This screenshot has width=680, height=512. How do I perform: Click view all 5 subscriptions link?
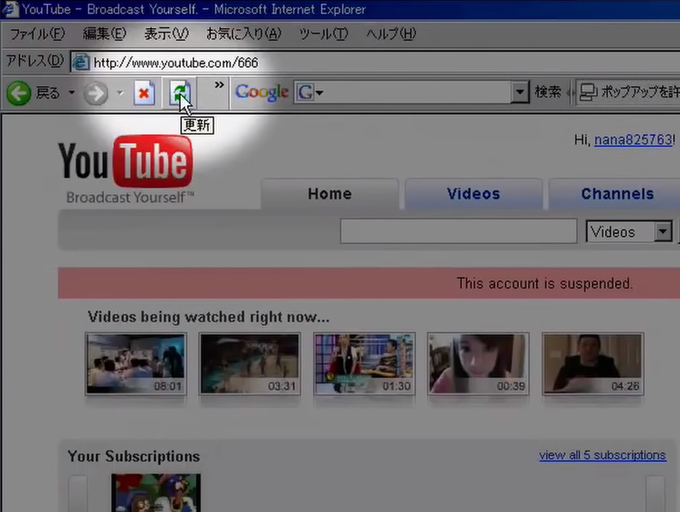[602, 455]
